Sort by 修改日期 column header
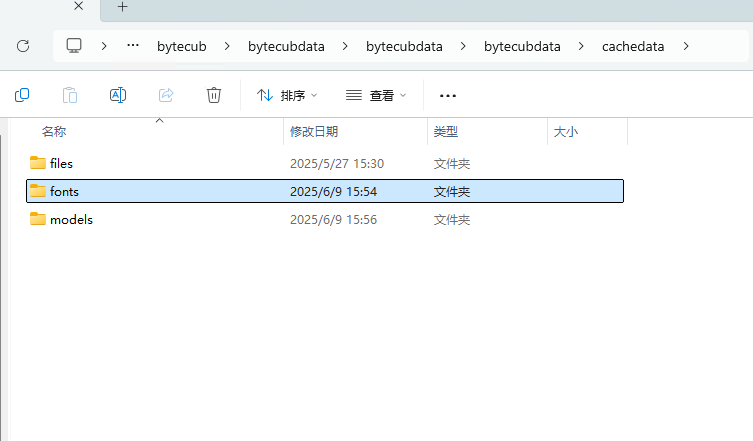Image resolution: width=753 pixels, height=441 pixels. pyautogui.click(x=314, y=132)
